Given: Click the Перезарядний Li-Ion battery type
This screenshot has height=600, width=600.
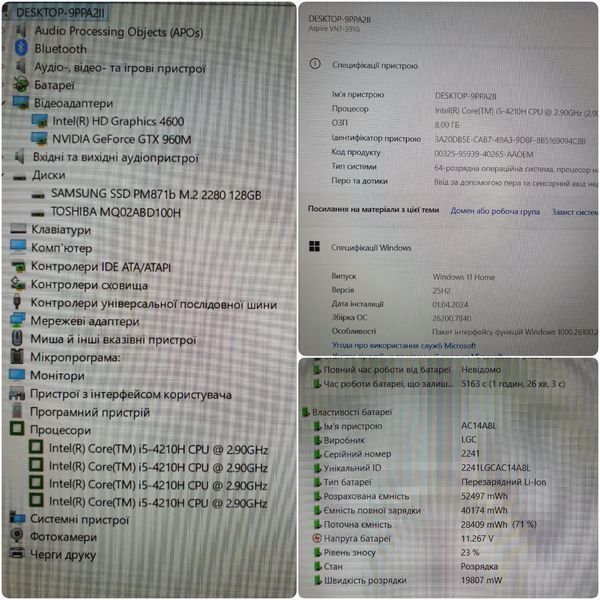Looking at the screenshot, I should coord(504,482).
